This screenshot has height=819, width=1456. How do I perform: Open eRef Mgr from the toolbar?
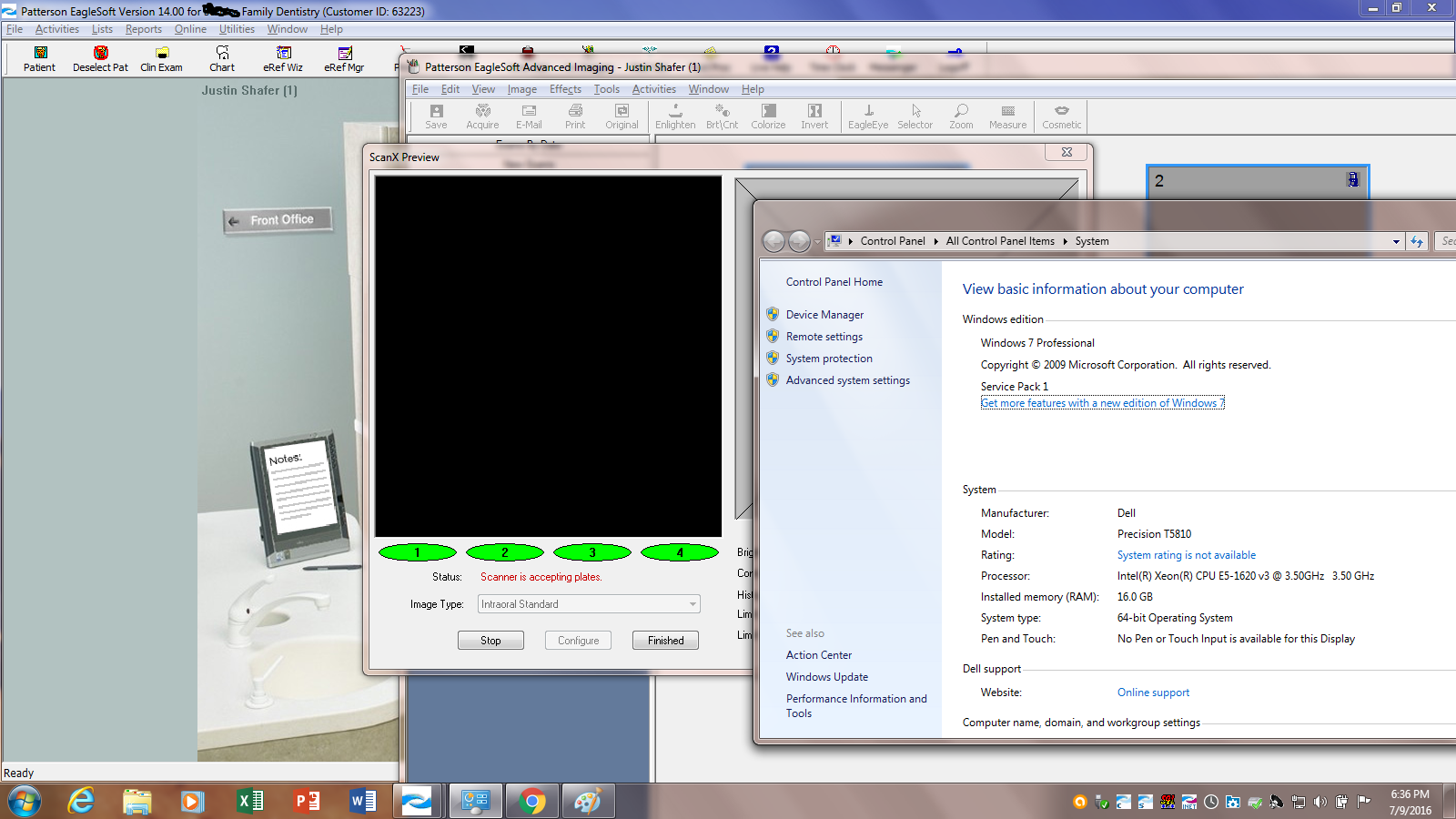click(344, 59)
